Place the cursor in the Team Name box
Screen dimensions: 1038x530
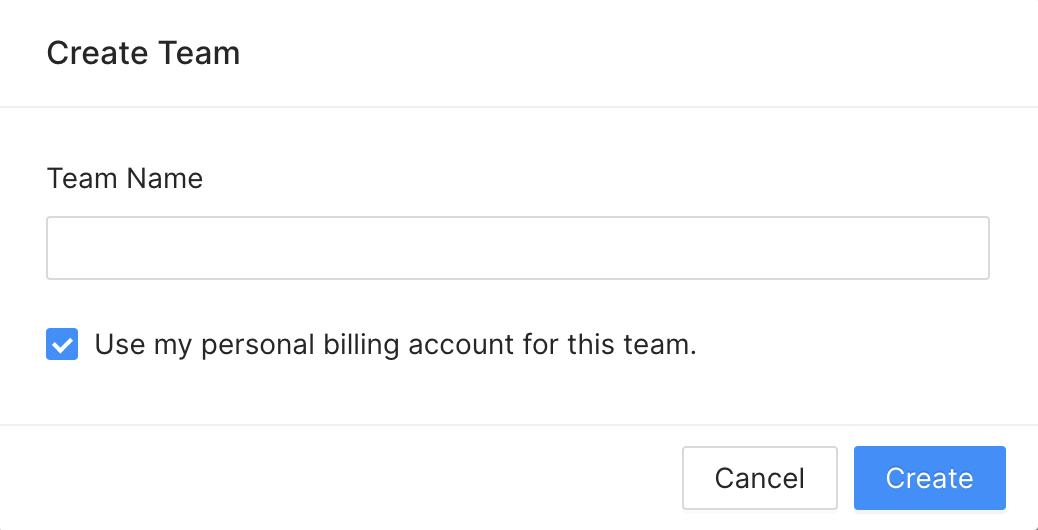518,247
